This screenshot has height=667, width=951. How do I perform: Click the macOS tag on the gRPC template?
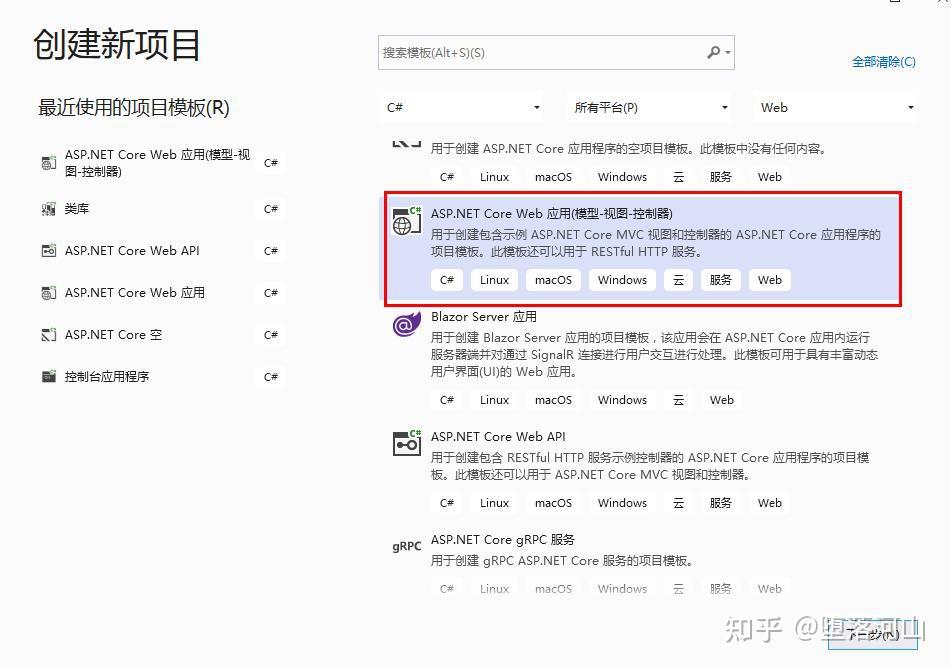click(553, 589)
